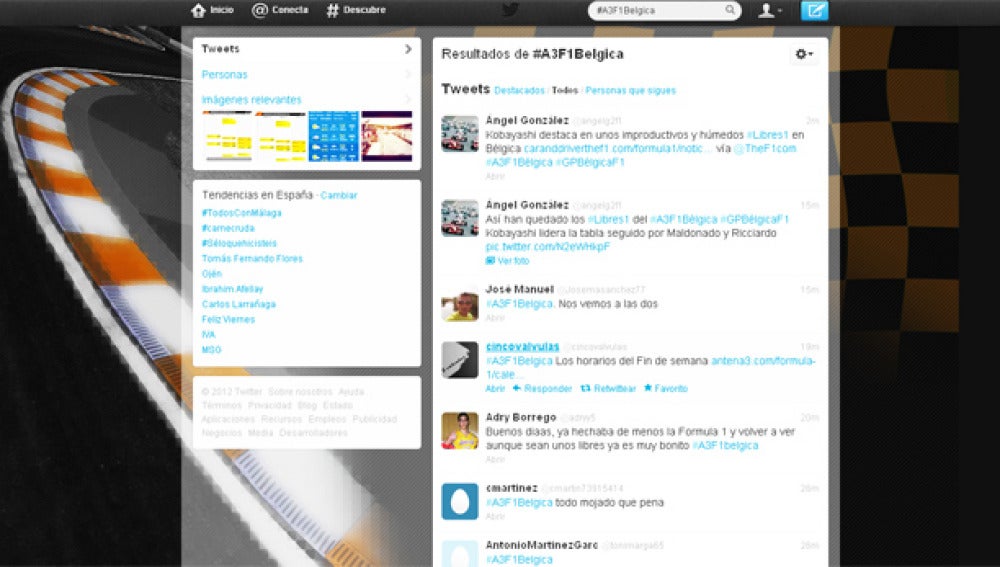Screen dimensions: 1000x567
Task: Click the search magnifier icon
Action: pyautogui.click(x=730, y=10)
